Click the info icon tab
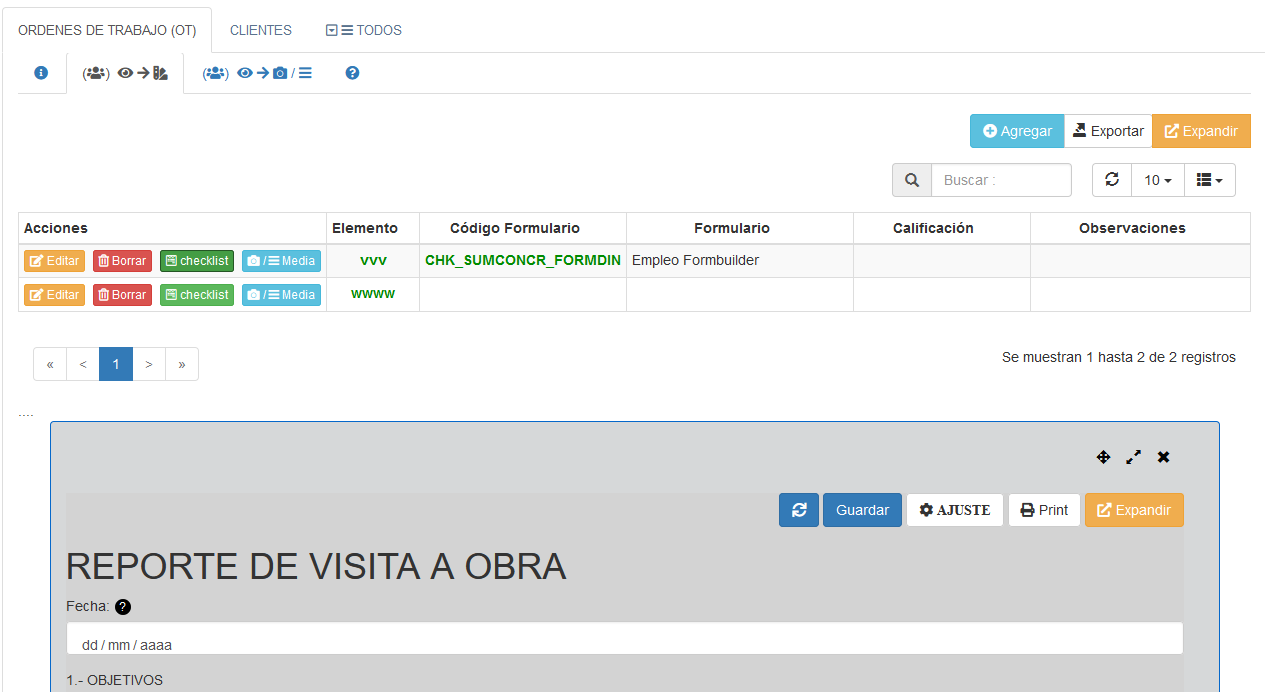The height and width of the screenshot is (699, 1265). point(41,73)
